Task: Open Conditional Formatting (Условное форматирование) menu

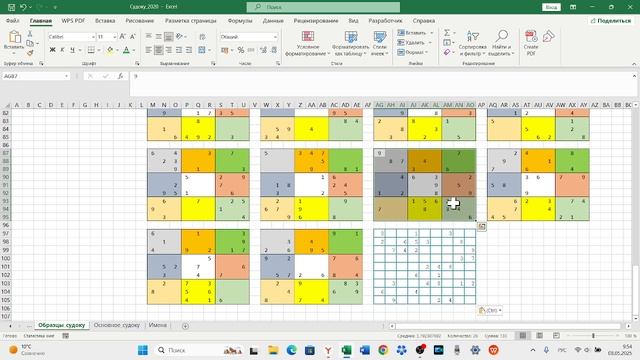Action: coord(308,43)
